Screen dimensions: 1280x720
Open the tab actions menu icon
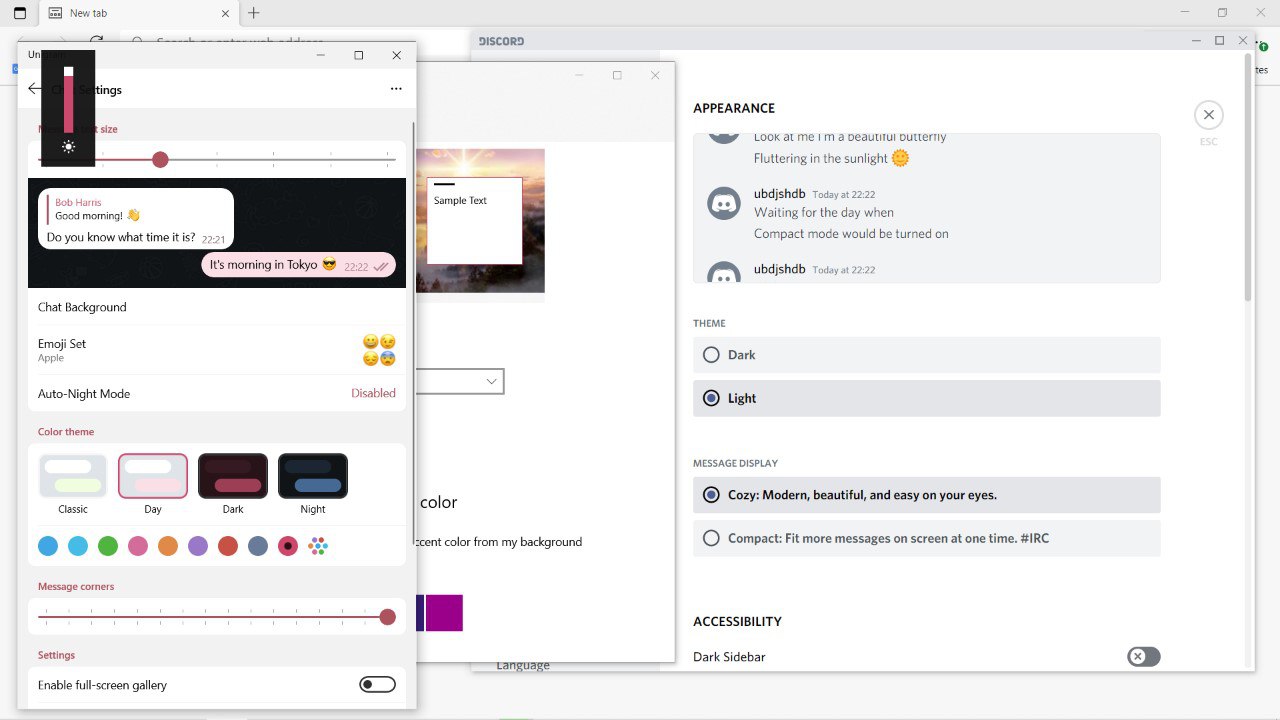[19, 13]
